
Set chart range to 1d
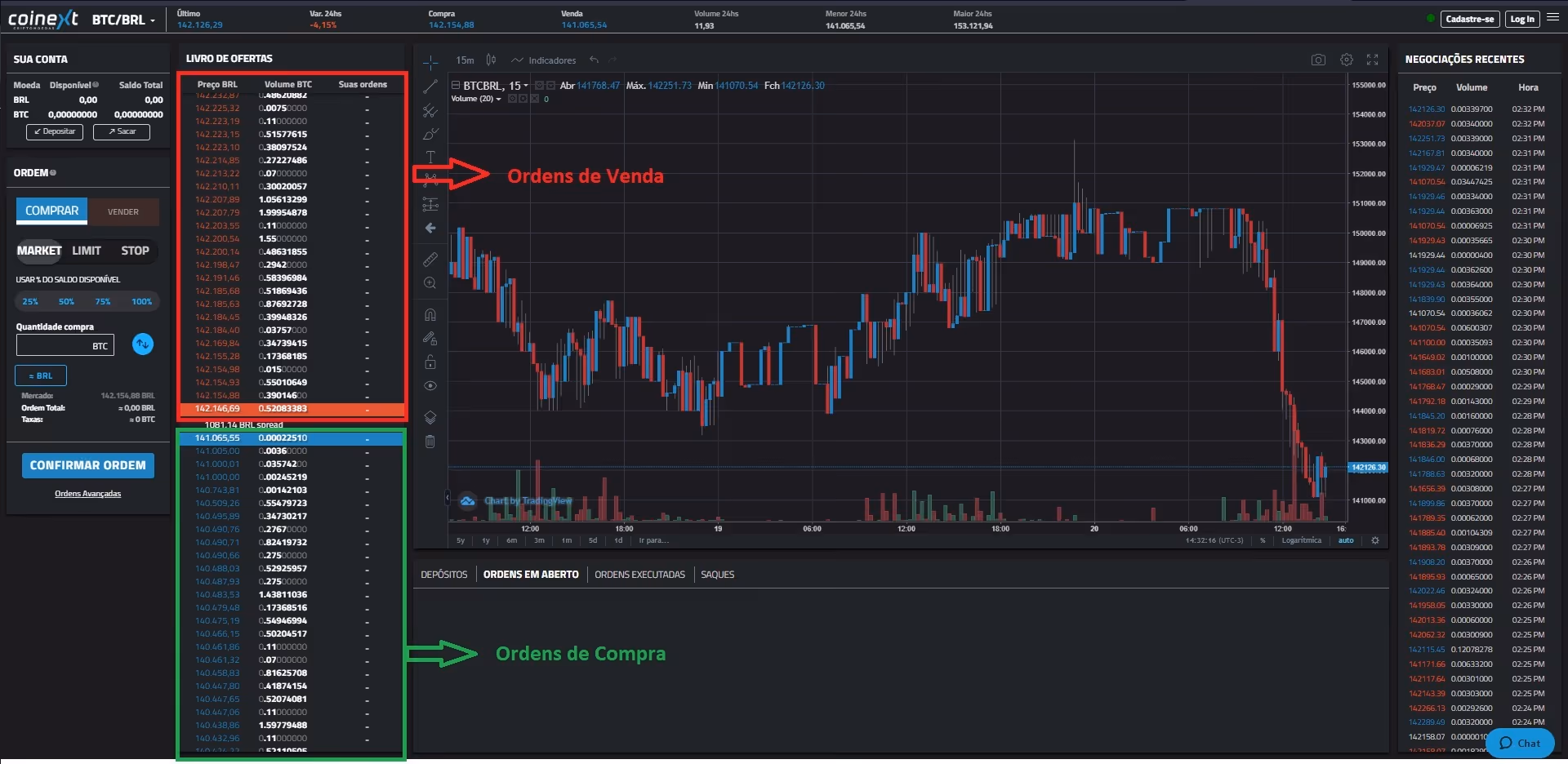pyautogui.click(x=618, y=540)
